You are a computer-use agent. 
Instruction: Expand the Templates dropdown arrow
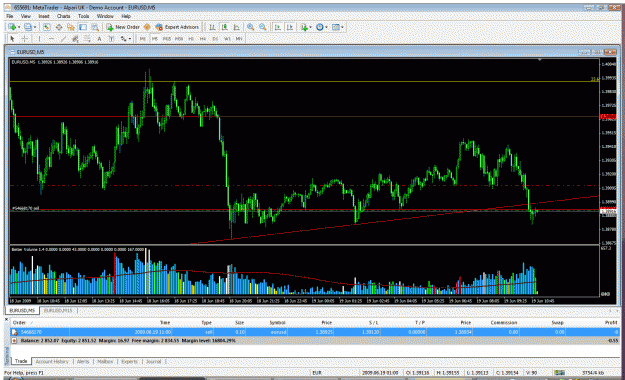click(342, 27)
